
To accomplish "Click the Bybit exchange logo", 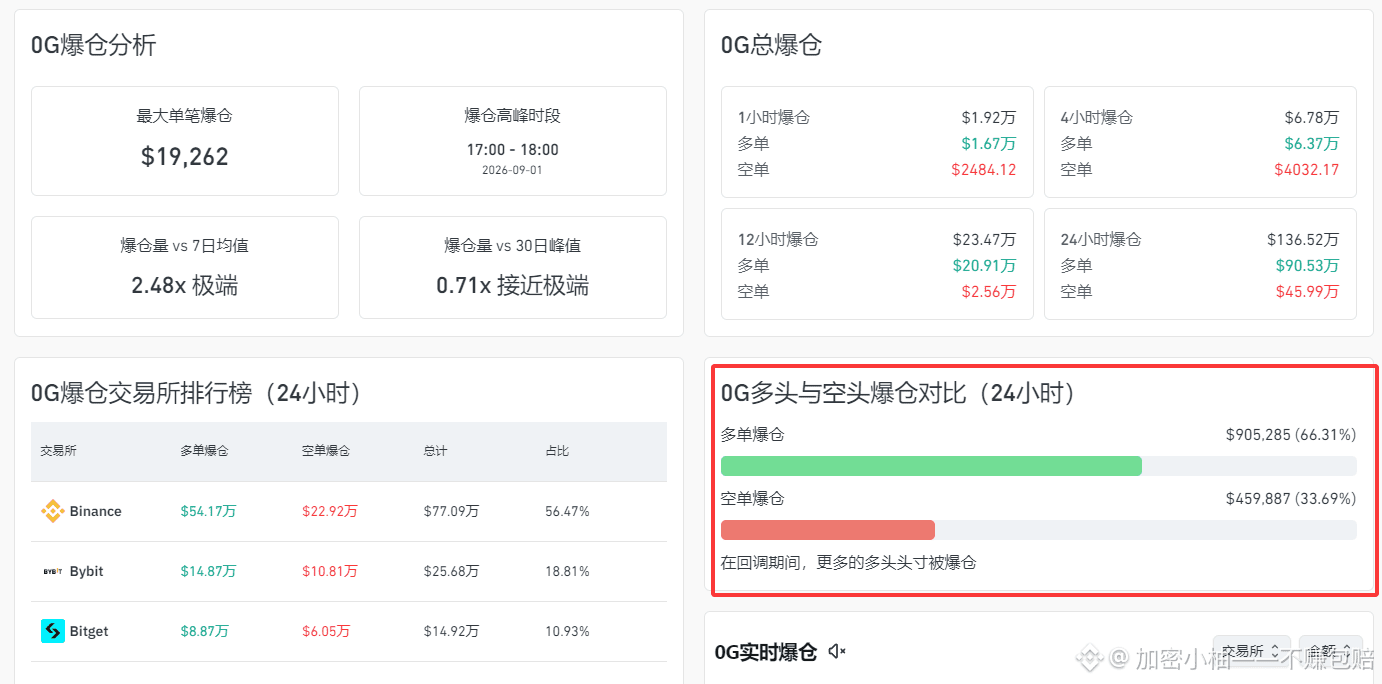I will tap(53, 571).
